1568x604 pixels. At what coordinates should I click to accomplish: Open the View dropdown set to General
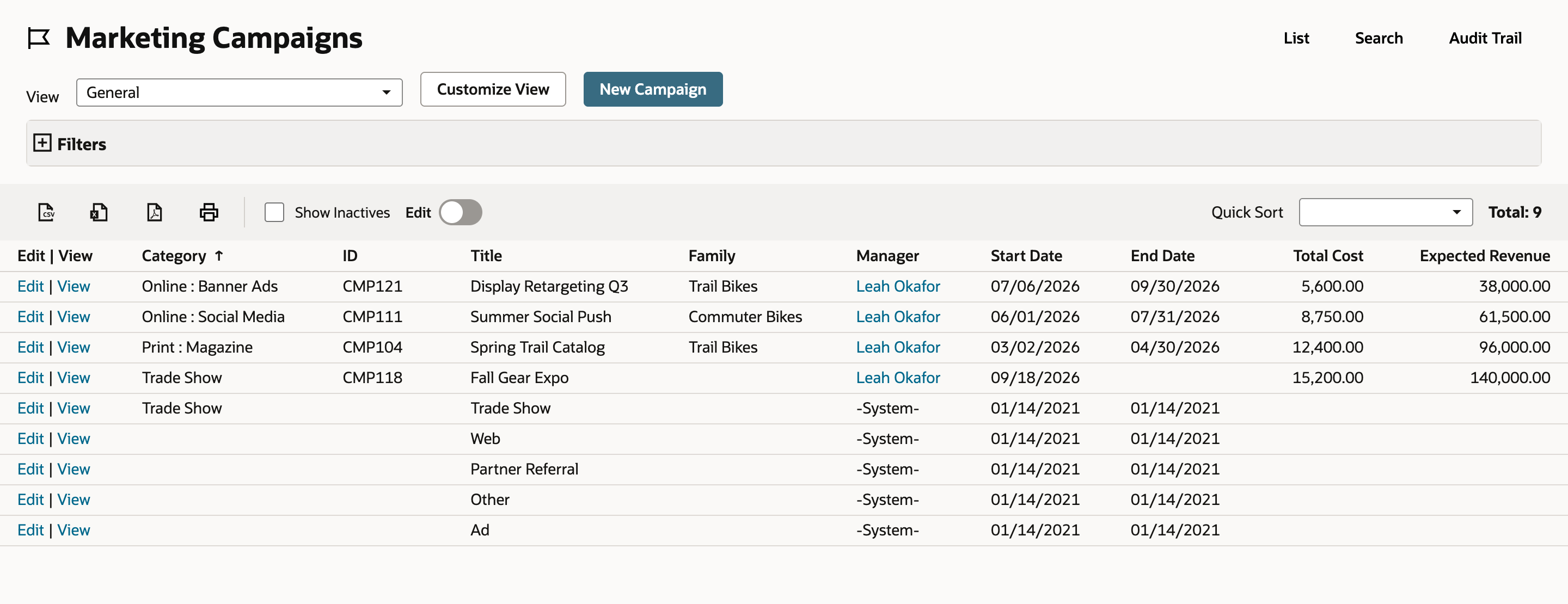tap(239, 93)
